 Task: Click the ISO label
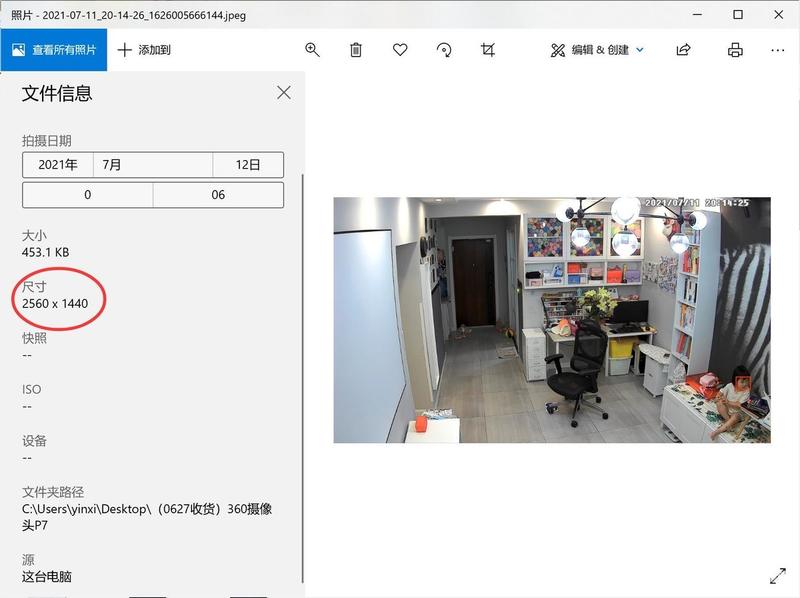[32, 389]
